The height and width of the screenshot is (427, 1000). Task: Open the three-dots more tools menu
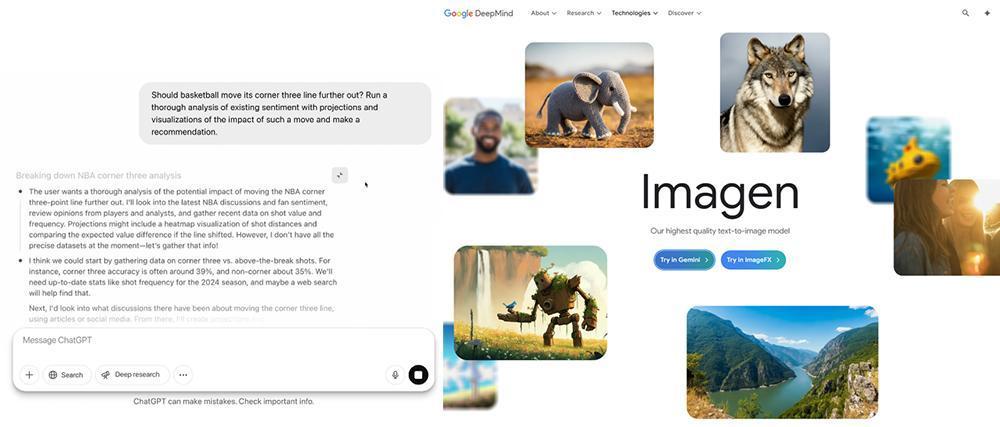click(183, 375)
